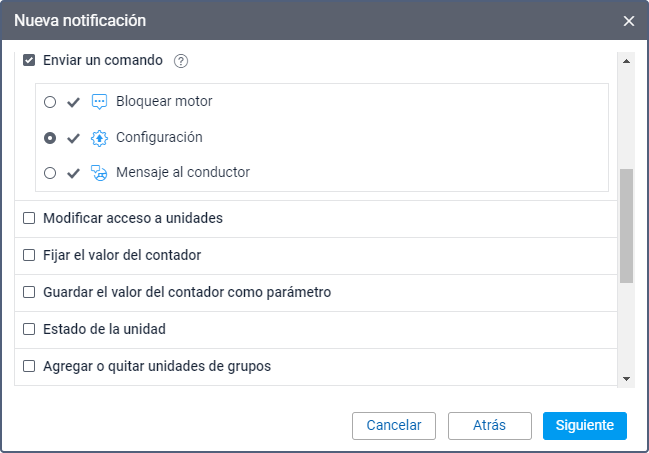Viewport: 649px width, 453px height.
Task: Tick Guardar el valor del contador como parámetro
Action: pos(29,292)
